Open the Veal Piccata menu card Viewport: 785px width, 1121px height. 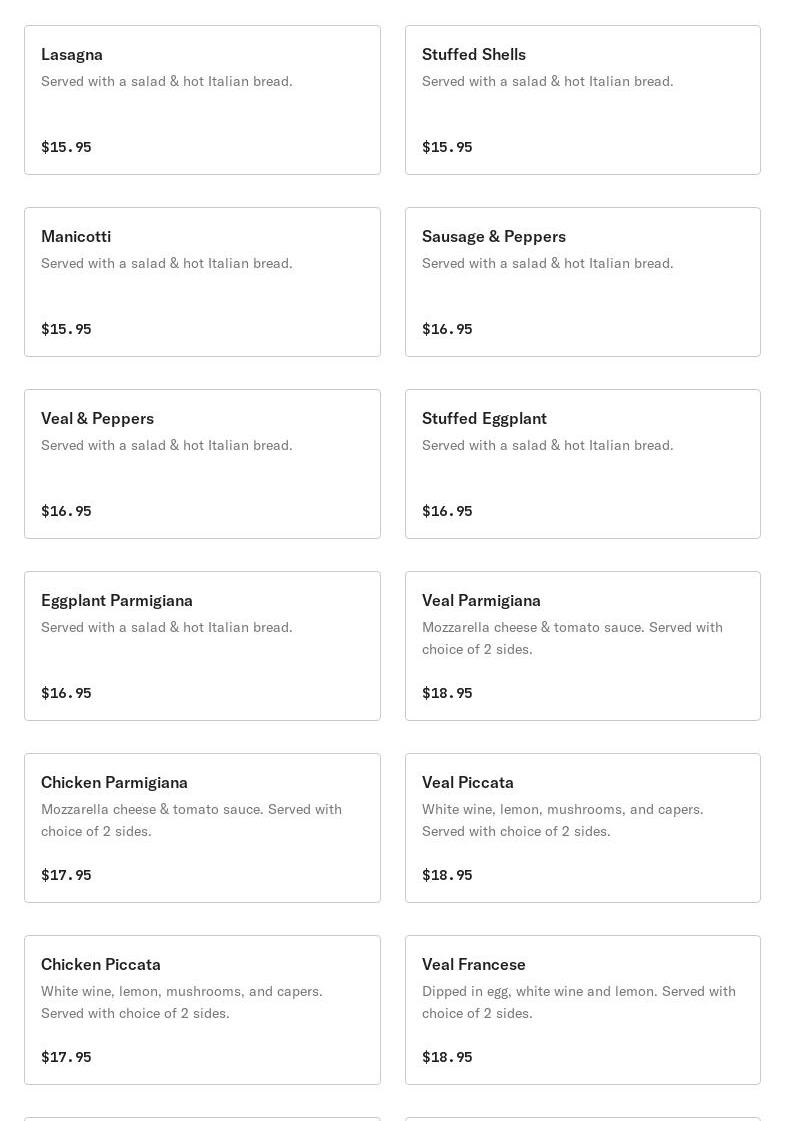click(583, 828)
